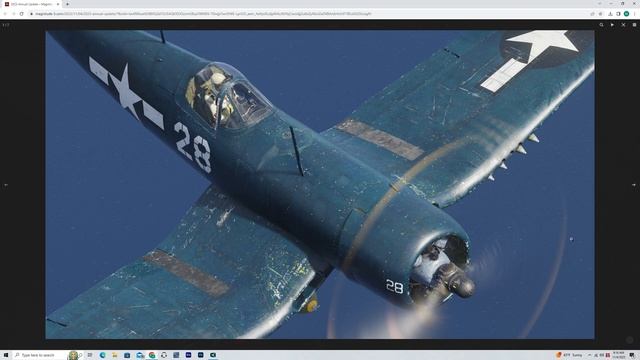Open the taskbar clock and date

pos(619,355)
